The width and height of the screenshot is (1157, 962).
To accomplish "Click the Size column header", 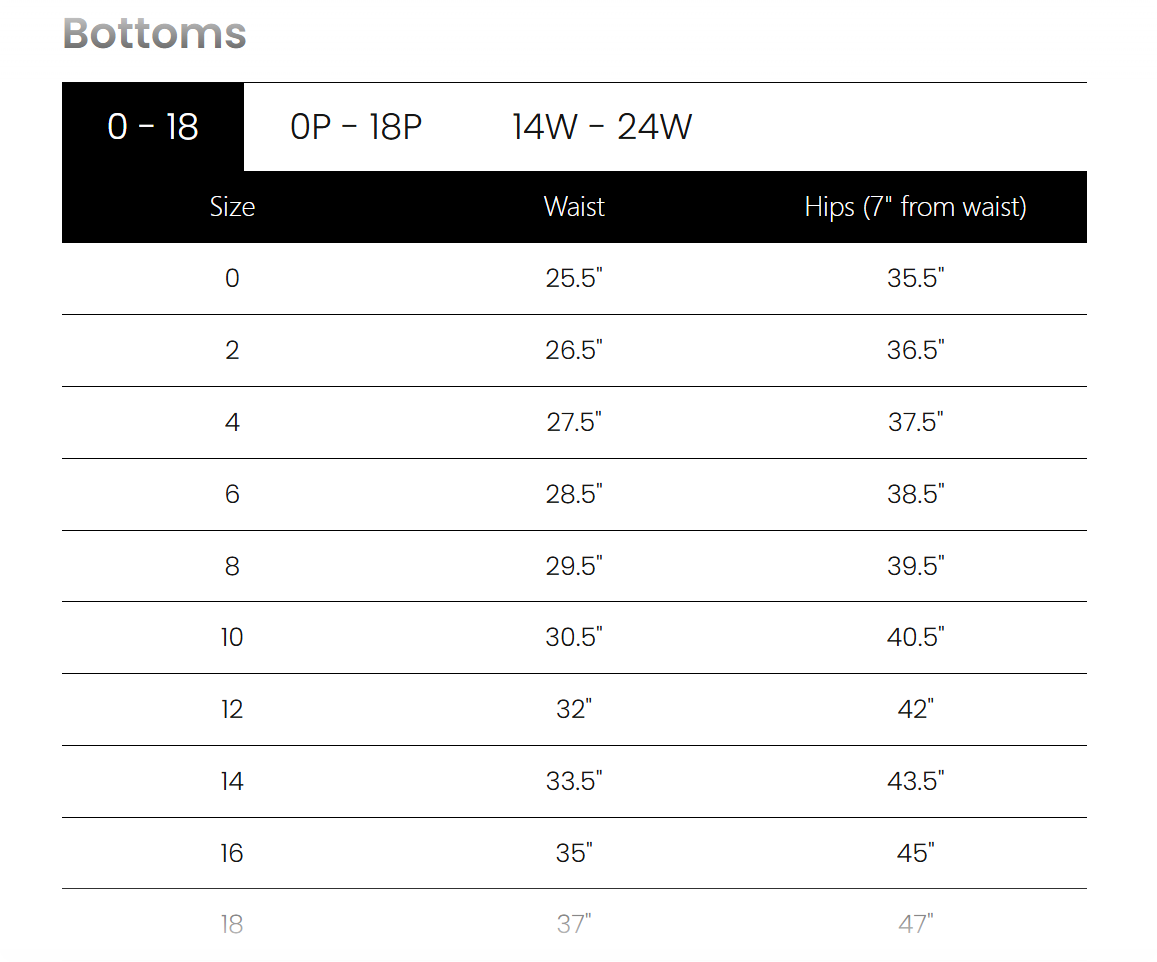I will click(x=232, y=207).
